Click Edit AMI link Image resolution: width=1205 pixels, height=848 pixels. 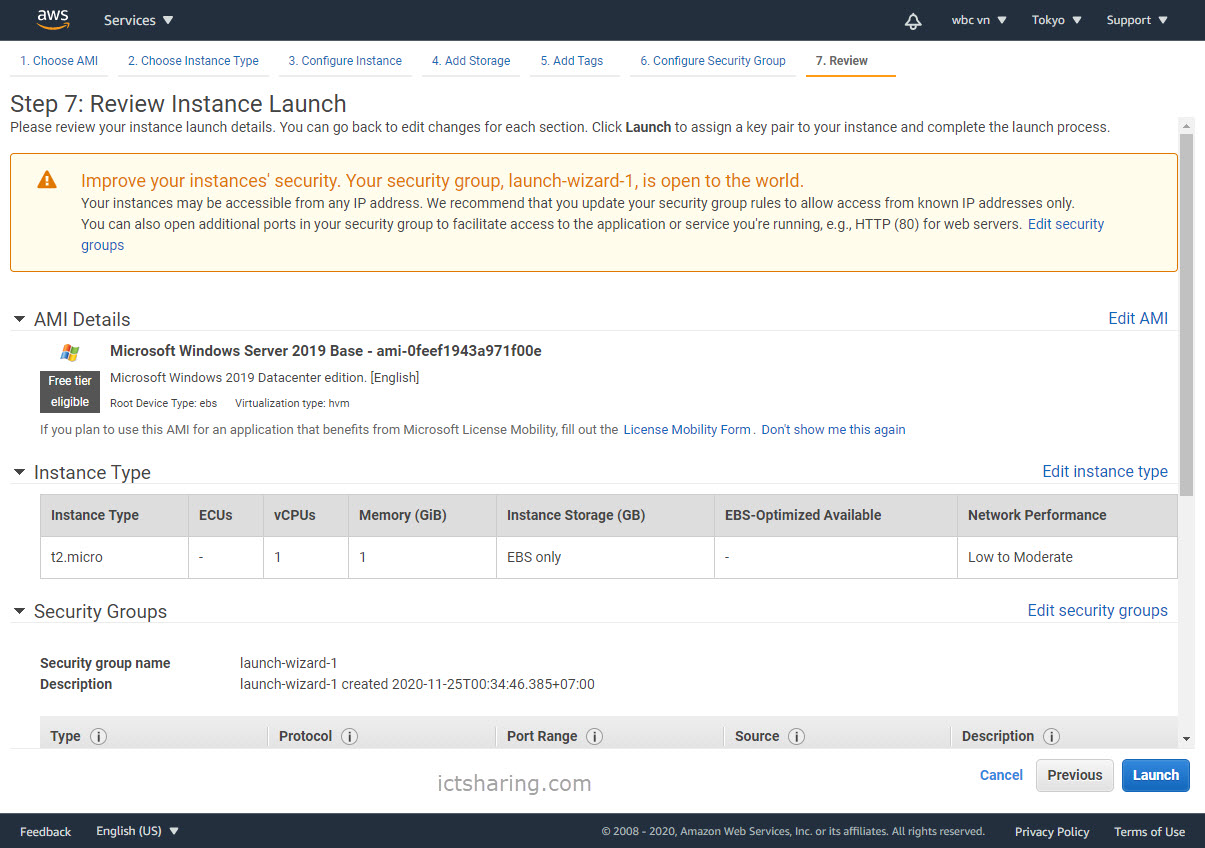(1138, 318)
